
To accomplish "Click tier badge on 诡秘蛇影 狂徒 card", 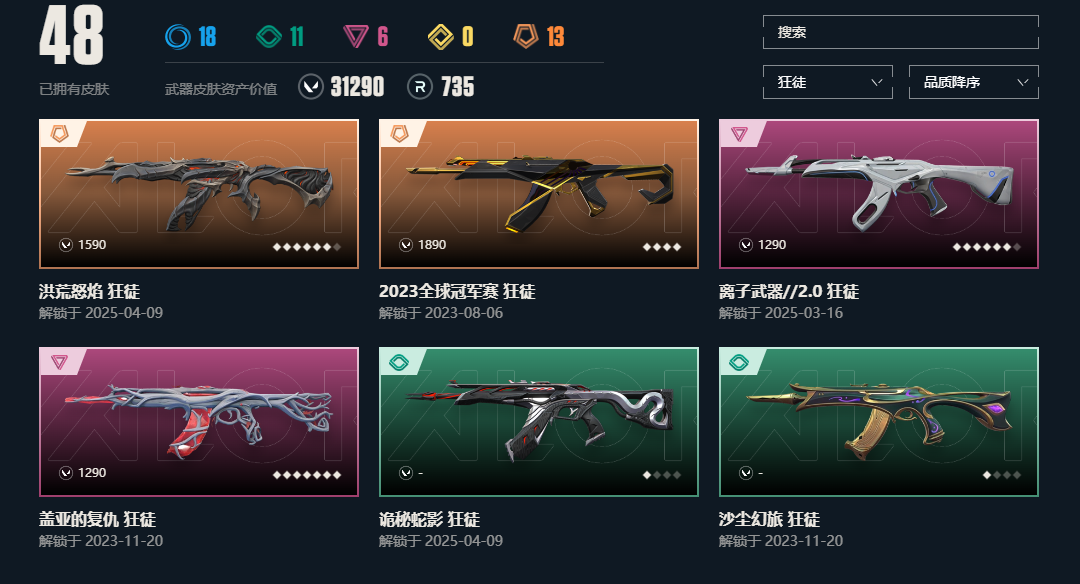I will pyautogui.click(x=399, y=362).
